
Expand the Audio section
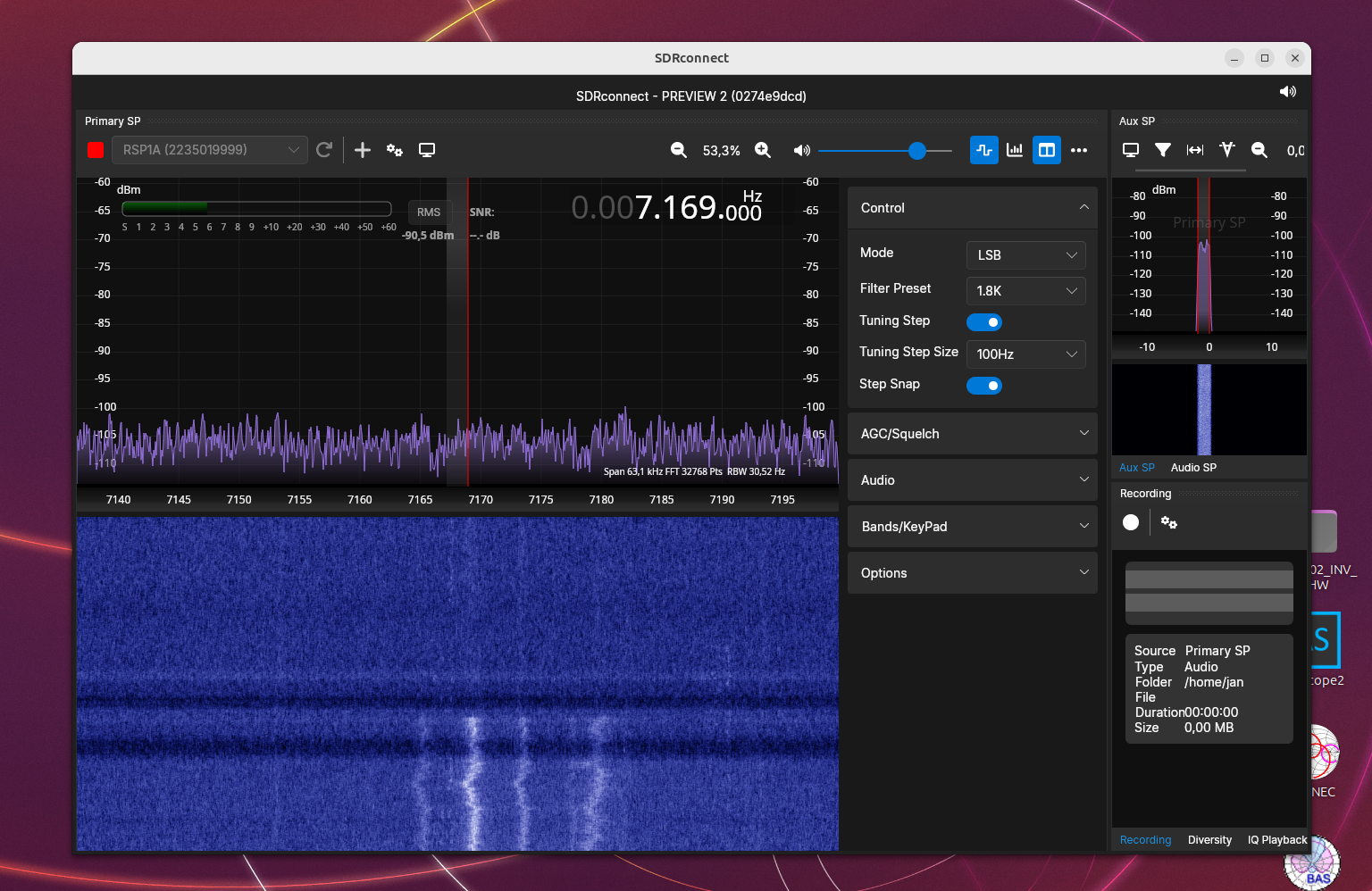973,480
